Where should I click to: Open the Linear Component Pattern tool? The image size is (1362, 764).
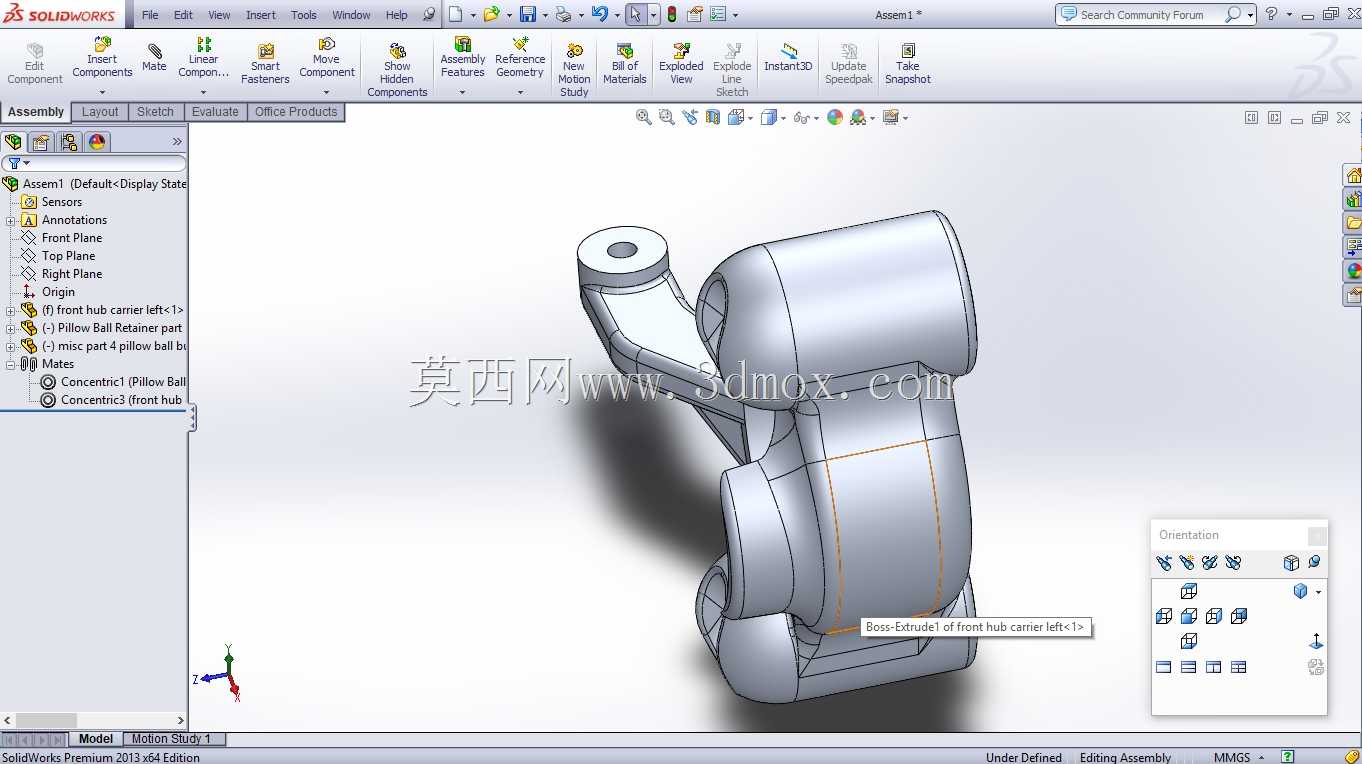tap(204, 58)
